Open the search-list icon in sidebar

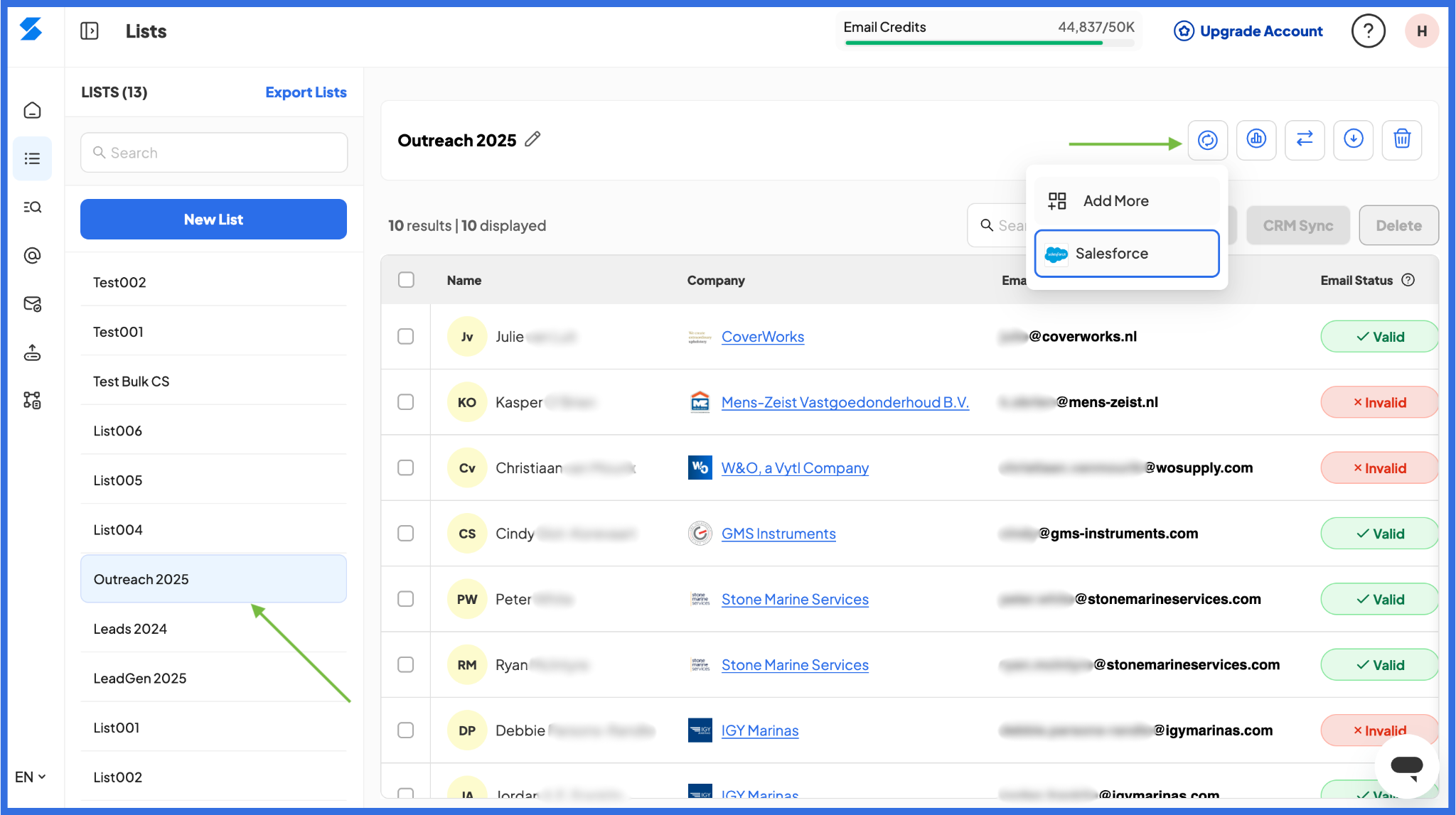pos(32,207)
